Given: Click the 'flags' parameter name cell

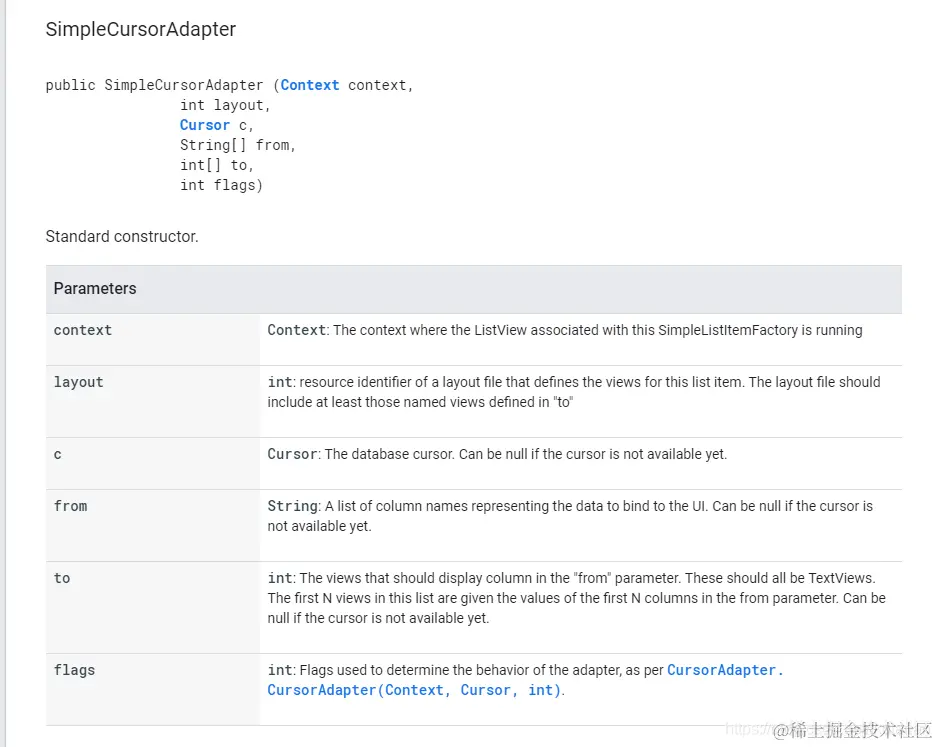Looking at the screenshot, I should [x=75, y=670].
